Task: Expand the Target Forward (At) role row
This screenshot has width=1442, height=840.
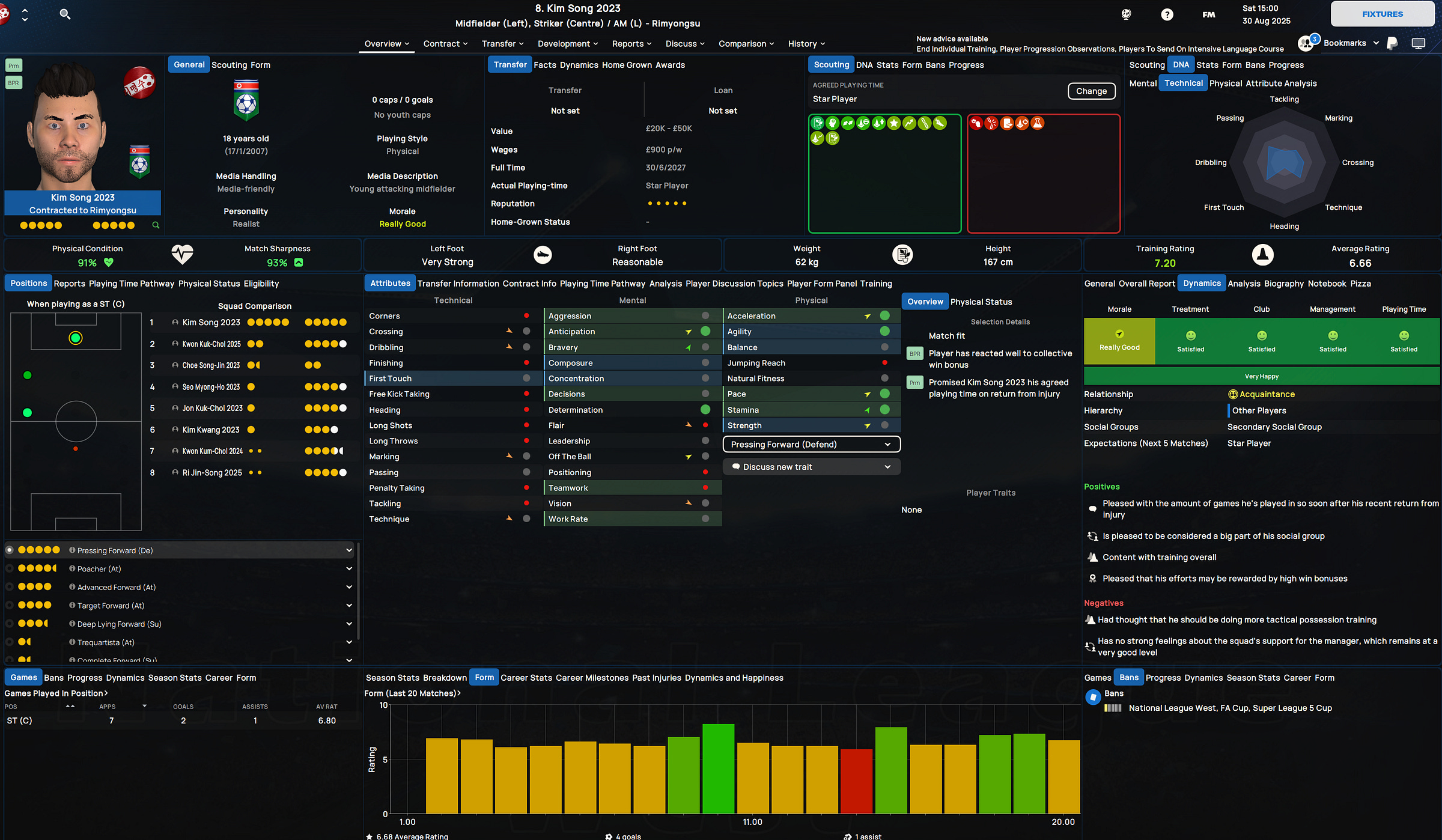Action: (x=349, y=606)
